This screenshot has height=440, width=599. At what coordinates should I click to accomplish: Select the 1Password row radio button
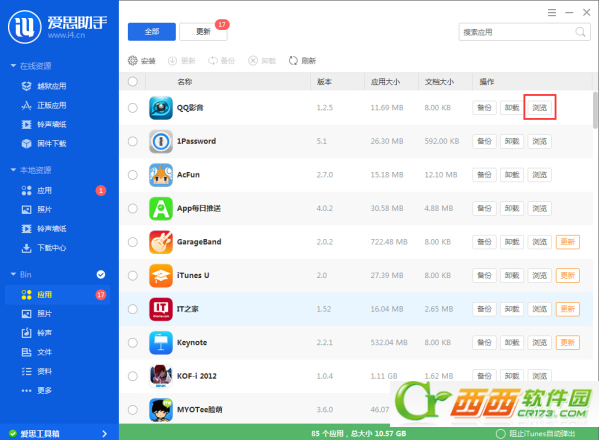click(133, 141)
